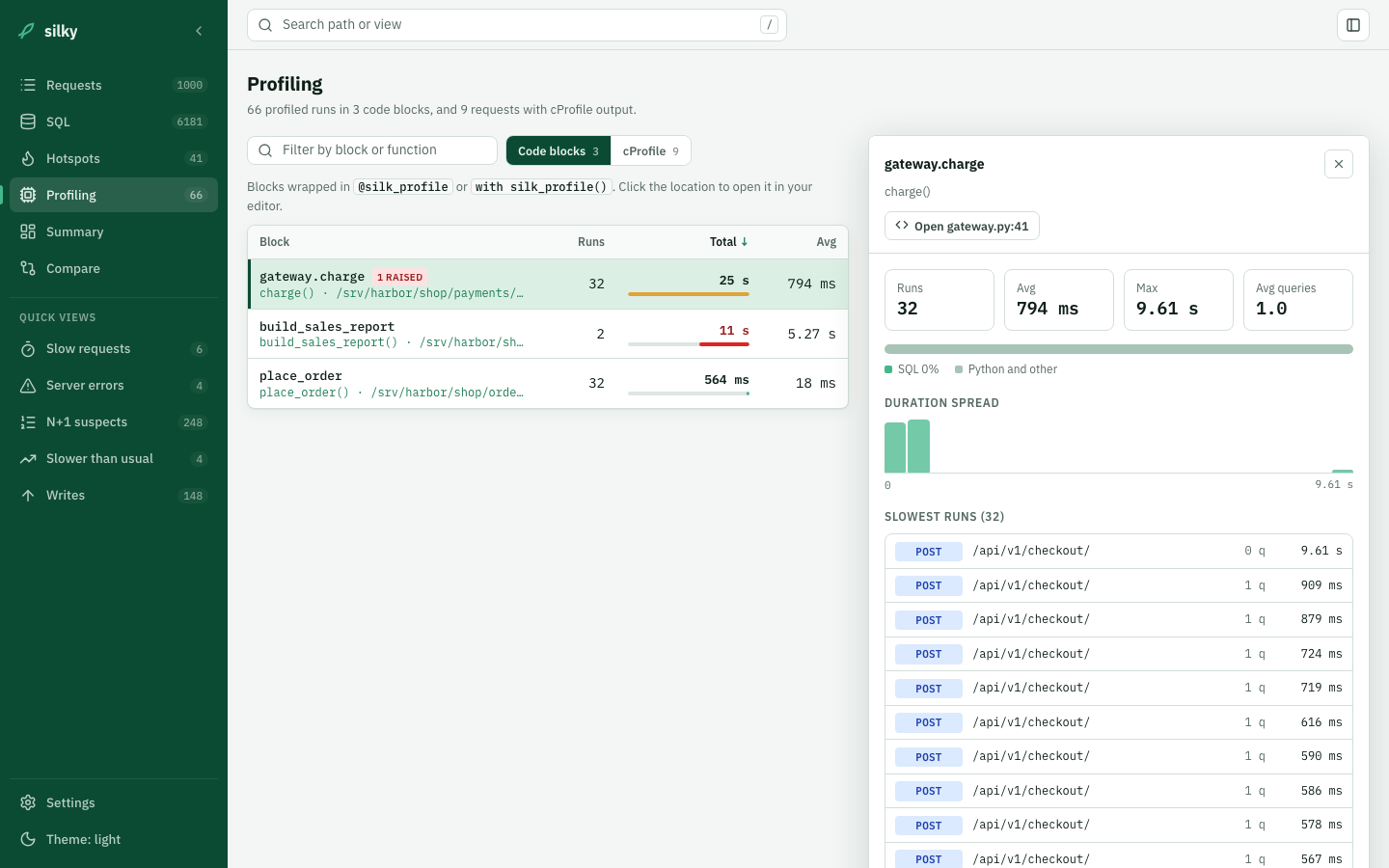Open the 724 ms checkout run
Viewport: 1389px width, 868px height.
click(1119, 654)
